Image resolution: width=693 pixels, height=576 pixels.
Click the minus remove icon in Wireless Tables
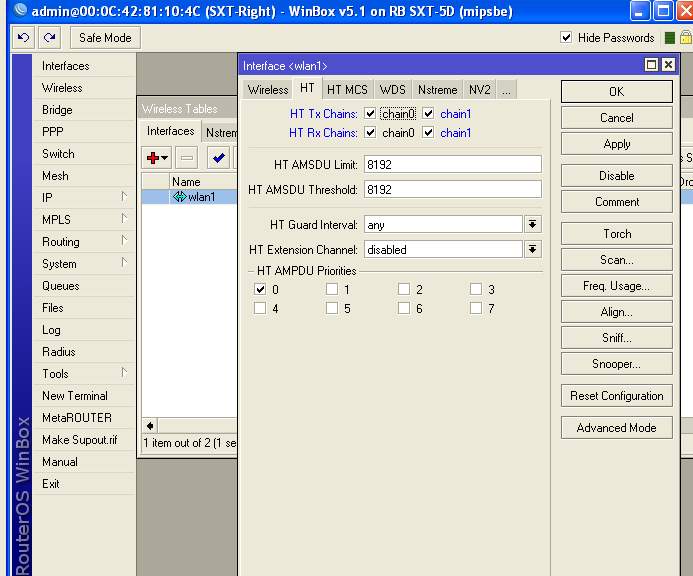pyautogui.click(x=187, y=158)
